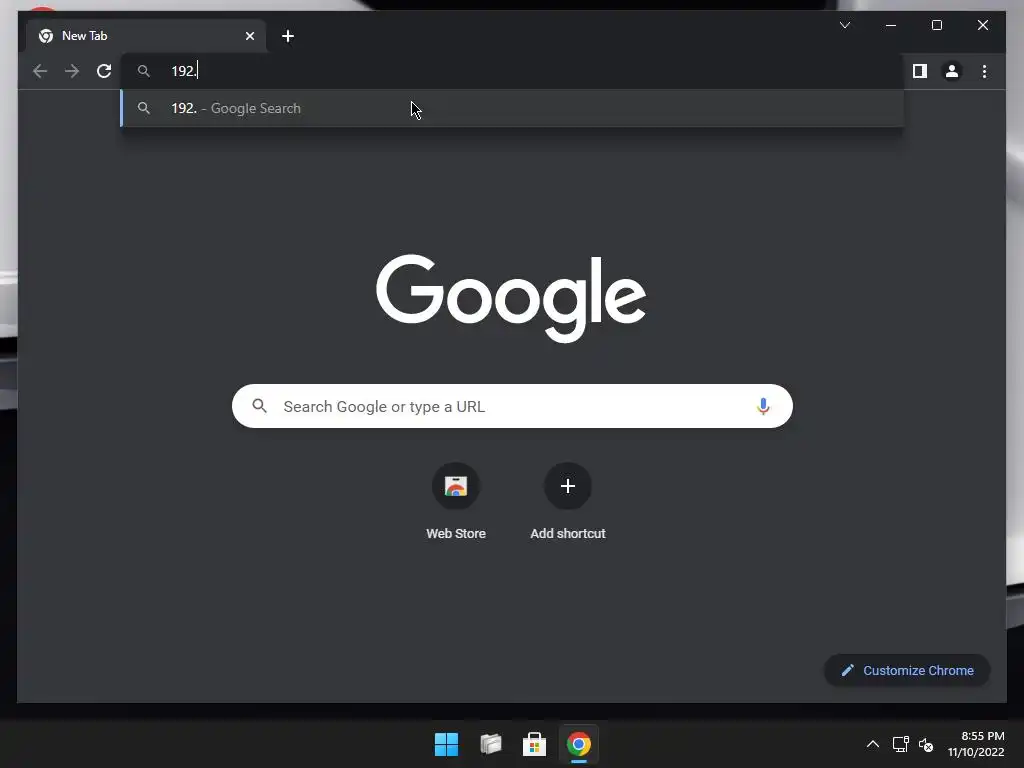1024x768 pixels.
Task: Select the New Tab tab
Action: 146,36
